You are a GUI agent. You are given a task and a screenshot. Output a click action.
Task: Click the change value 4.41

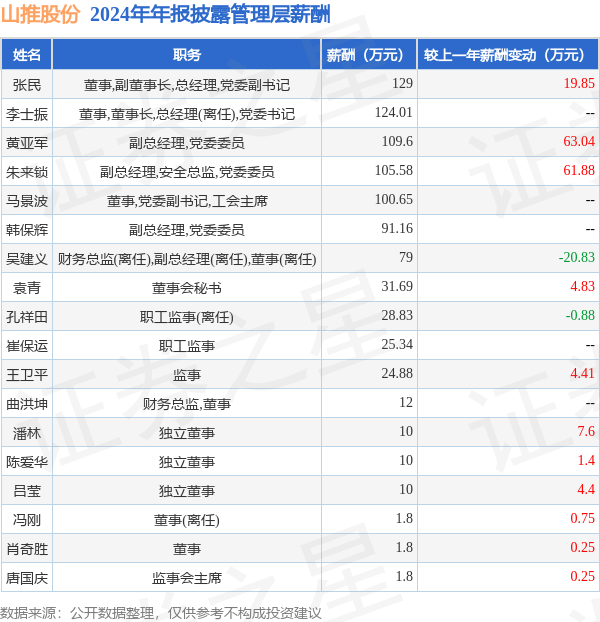click(x=583, y=373)
